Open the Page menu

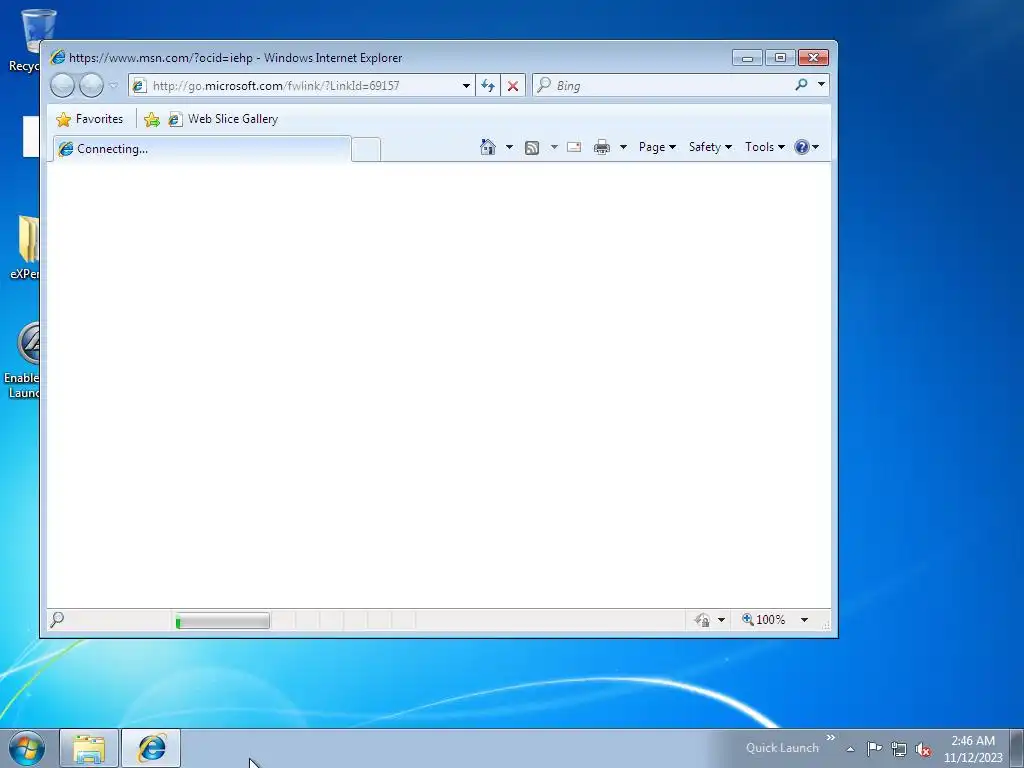tap(657, 147)
